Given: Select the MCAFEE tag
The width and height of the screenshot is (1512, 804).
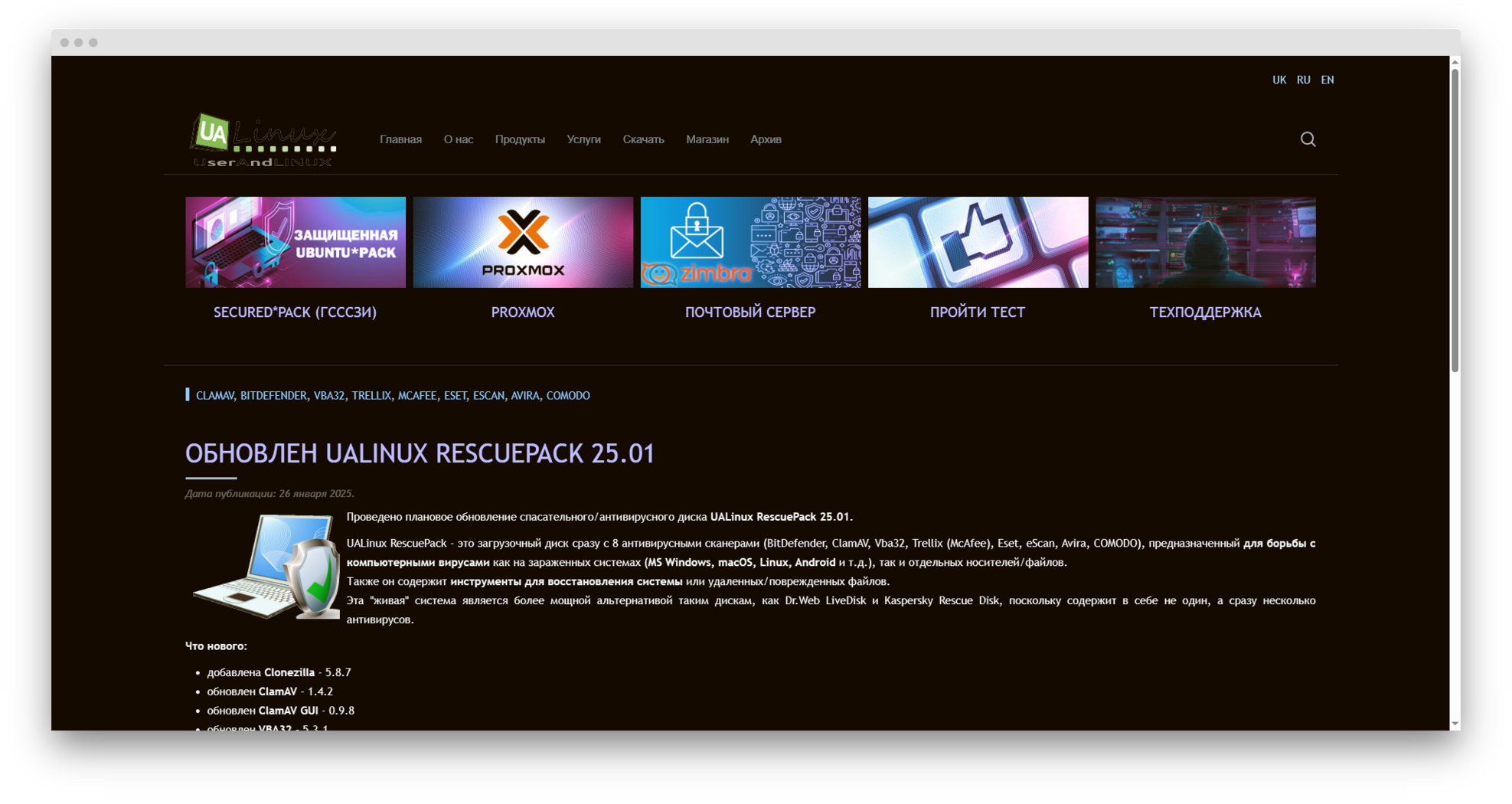Looking at the screenshot, I should tap(417, 396).
